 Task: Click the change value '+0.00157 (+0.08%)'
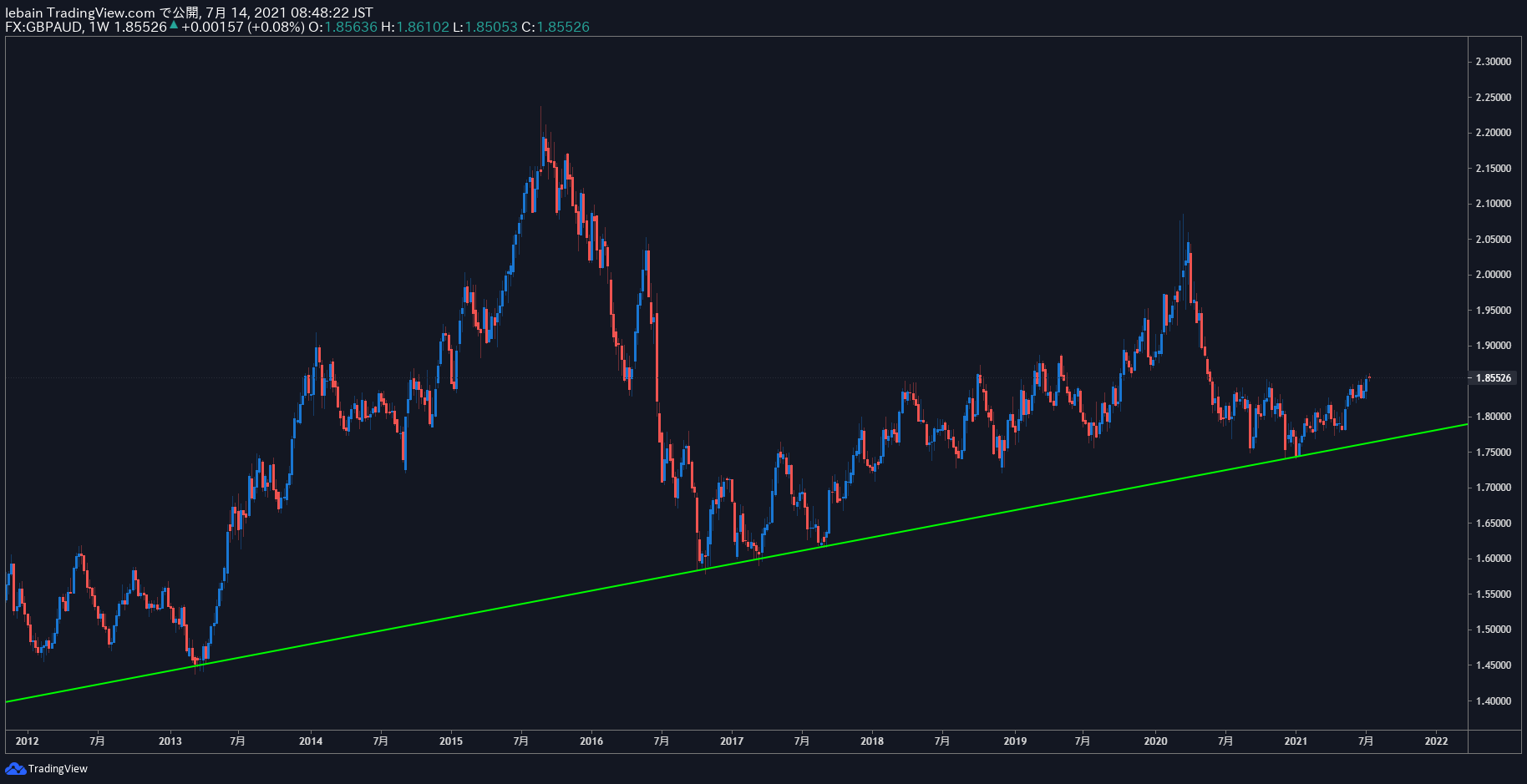tap(243, 27)
